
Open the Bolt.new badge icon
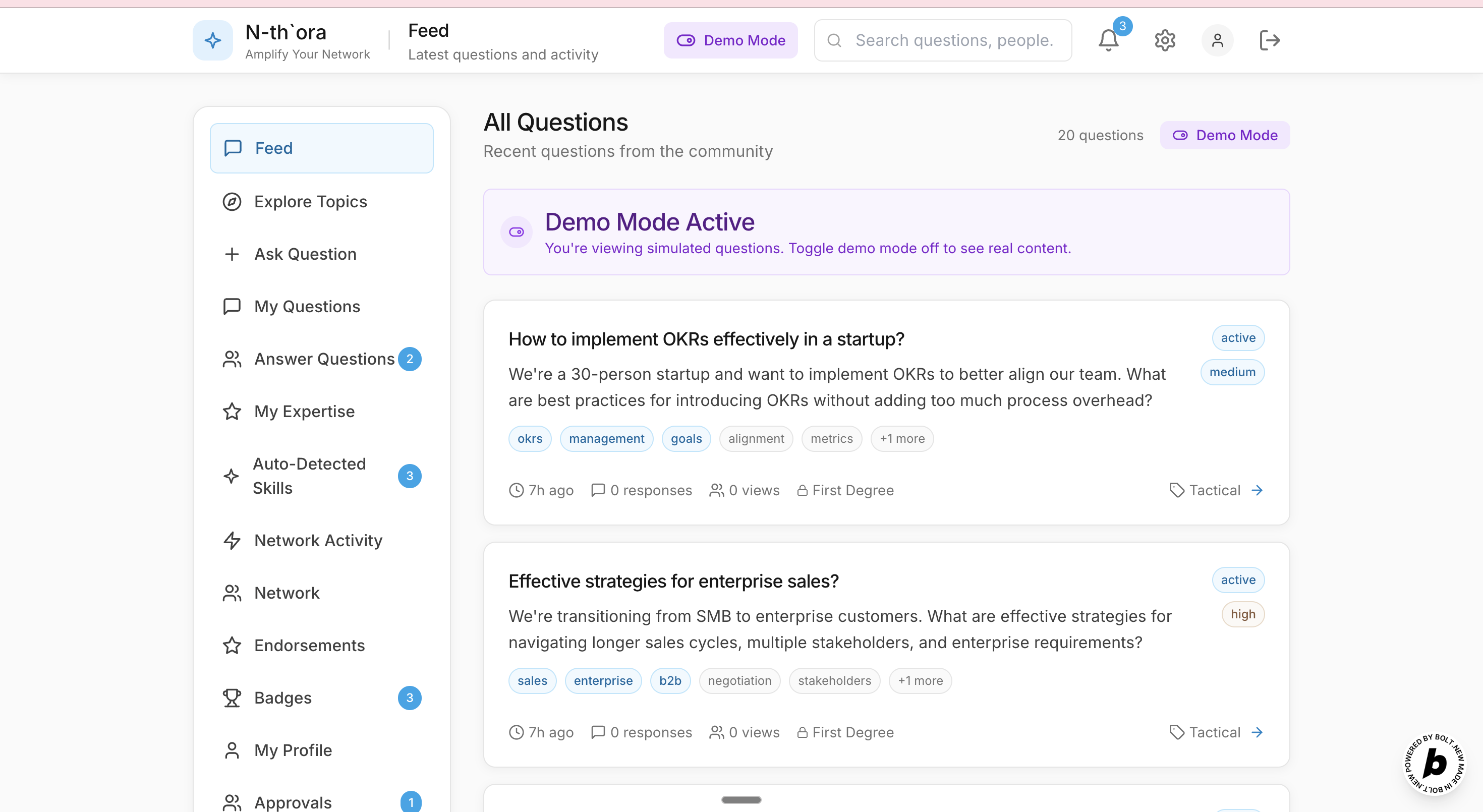coord(1435,763)
